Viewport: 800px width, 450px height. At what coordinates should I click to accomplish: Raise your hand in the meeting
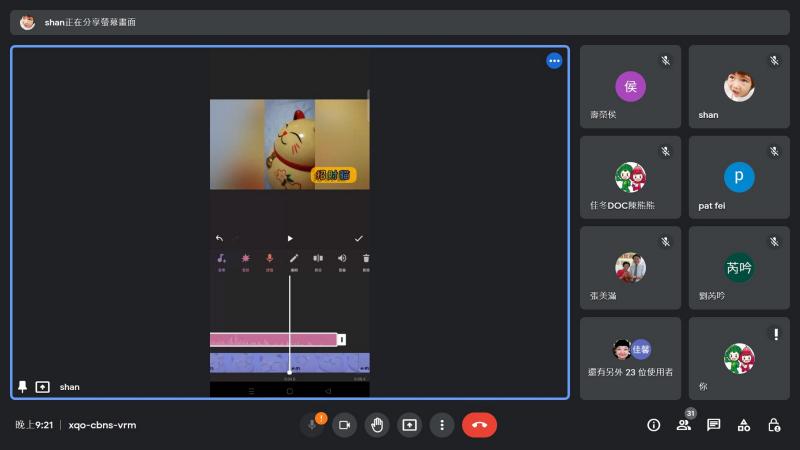click(377, 425)
